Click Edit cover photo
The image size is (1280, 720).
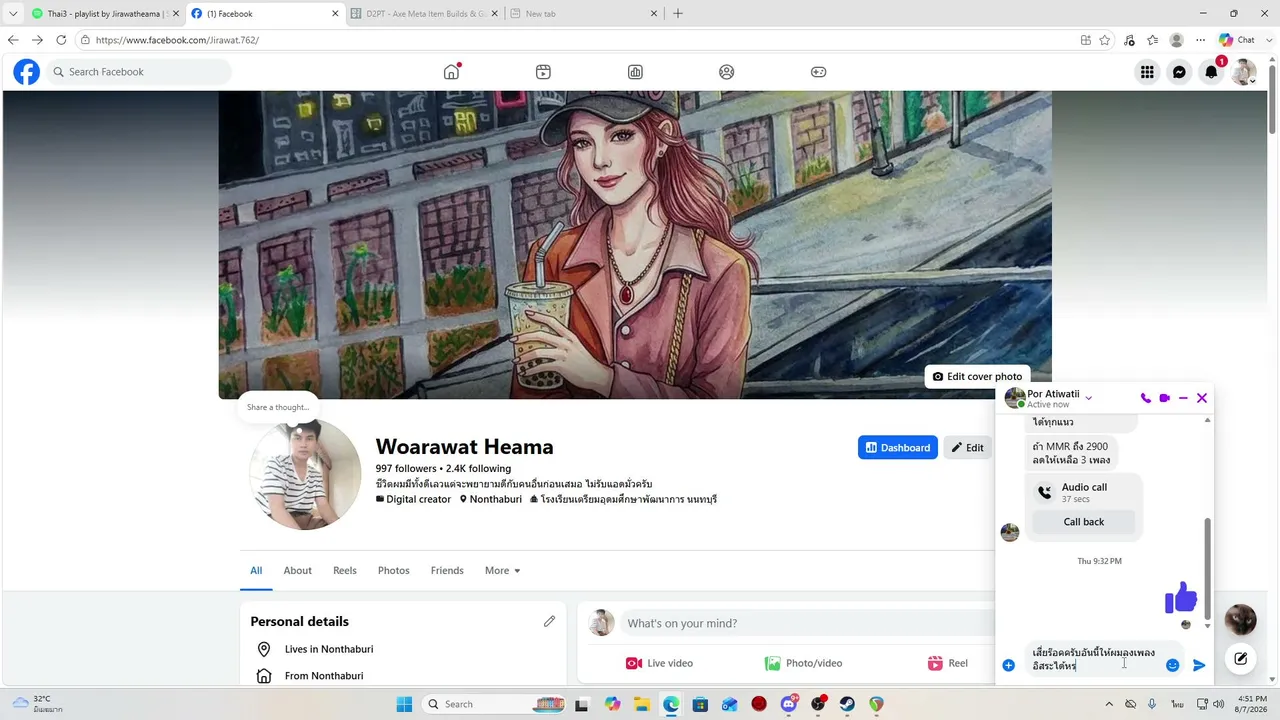click(978, 377)
